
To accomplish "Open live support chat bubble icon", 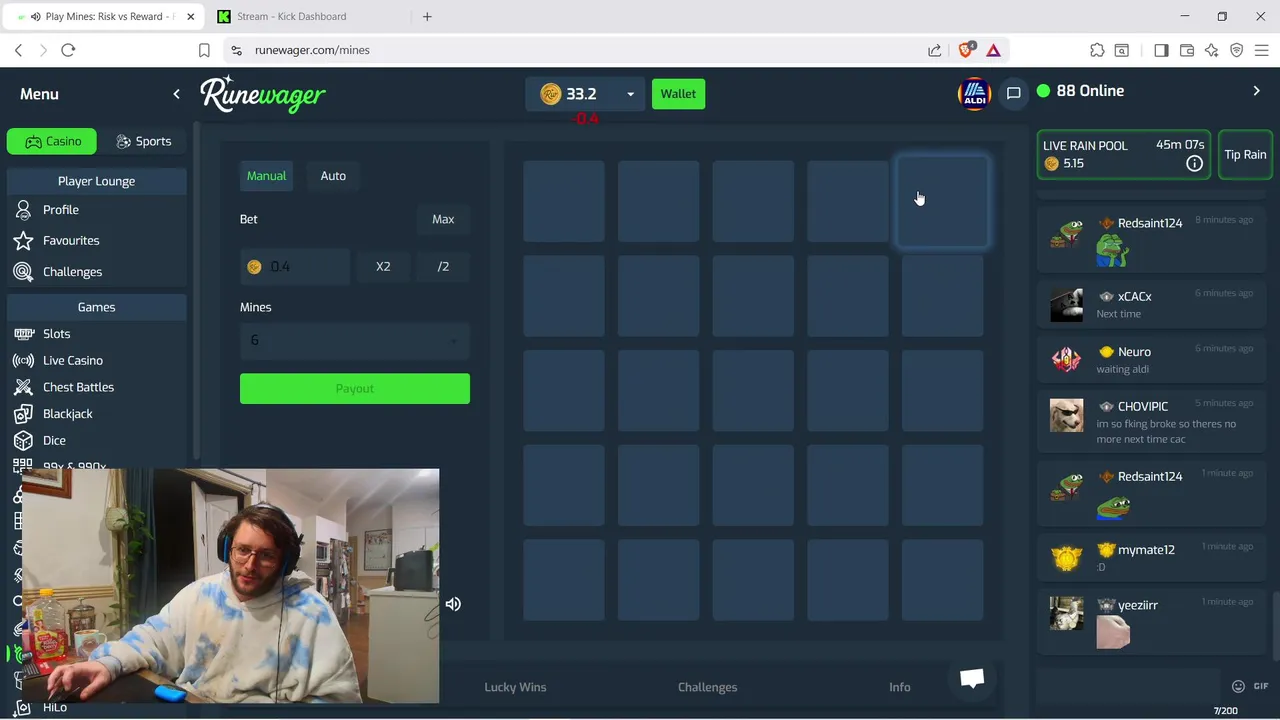I will click(972, 678).
